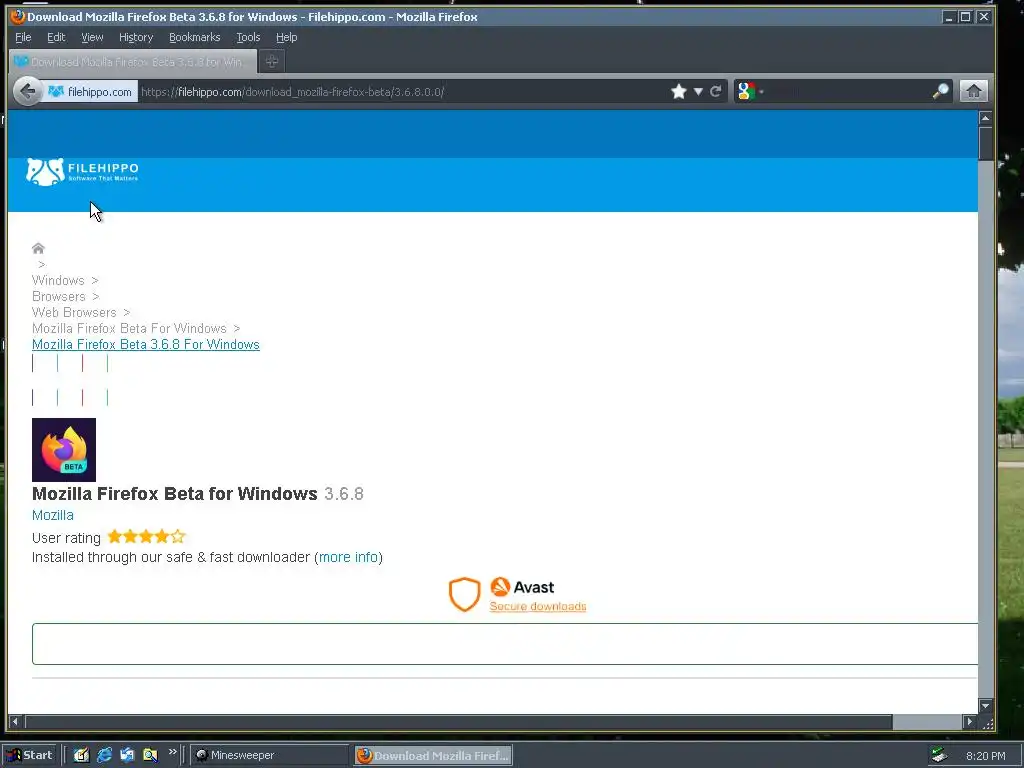Image resolution: width=1024 pixels, height=768 pixels.
Task: Click the back navigation arrow button
Action: tap(27, 91)
